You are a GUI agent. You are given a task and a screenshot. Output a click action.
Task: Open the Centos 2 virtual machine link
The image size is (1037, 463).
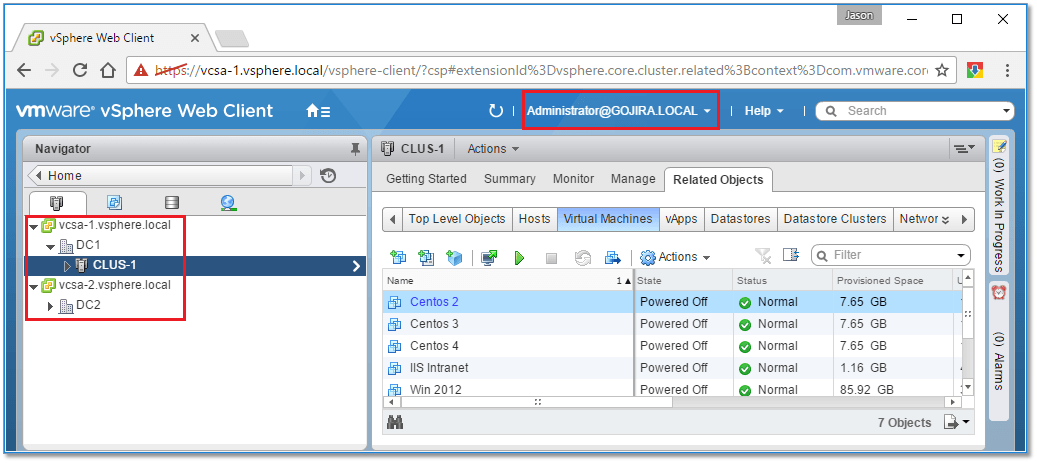434,302
